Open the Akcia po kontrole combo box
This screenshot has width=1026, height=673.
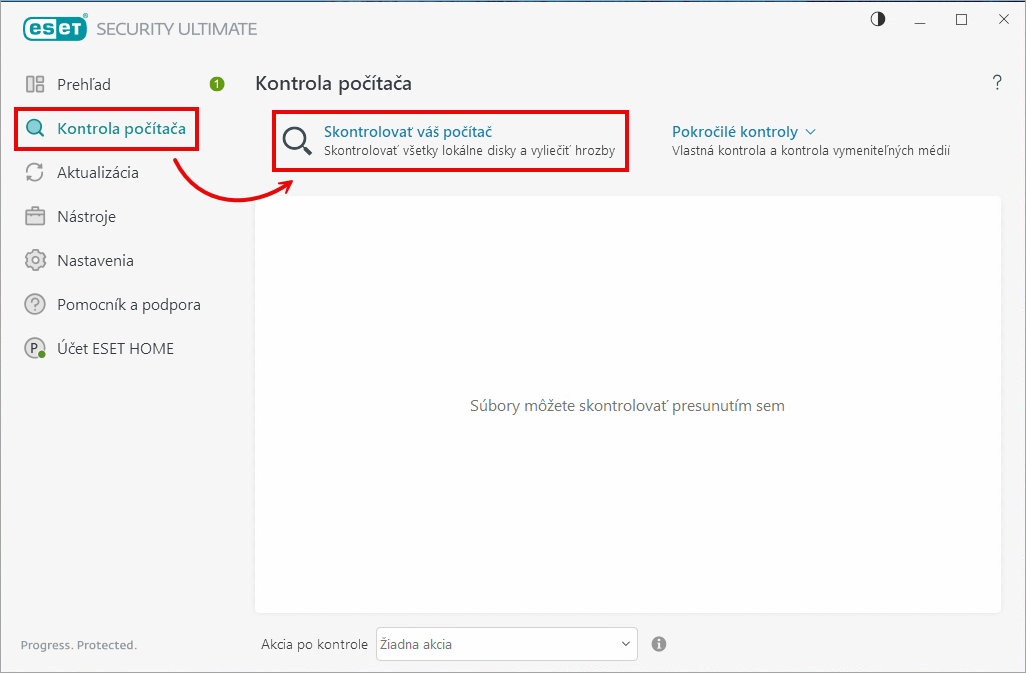click(506, 644)
